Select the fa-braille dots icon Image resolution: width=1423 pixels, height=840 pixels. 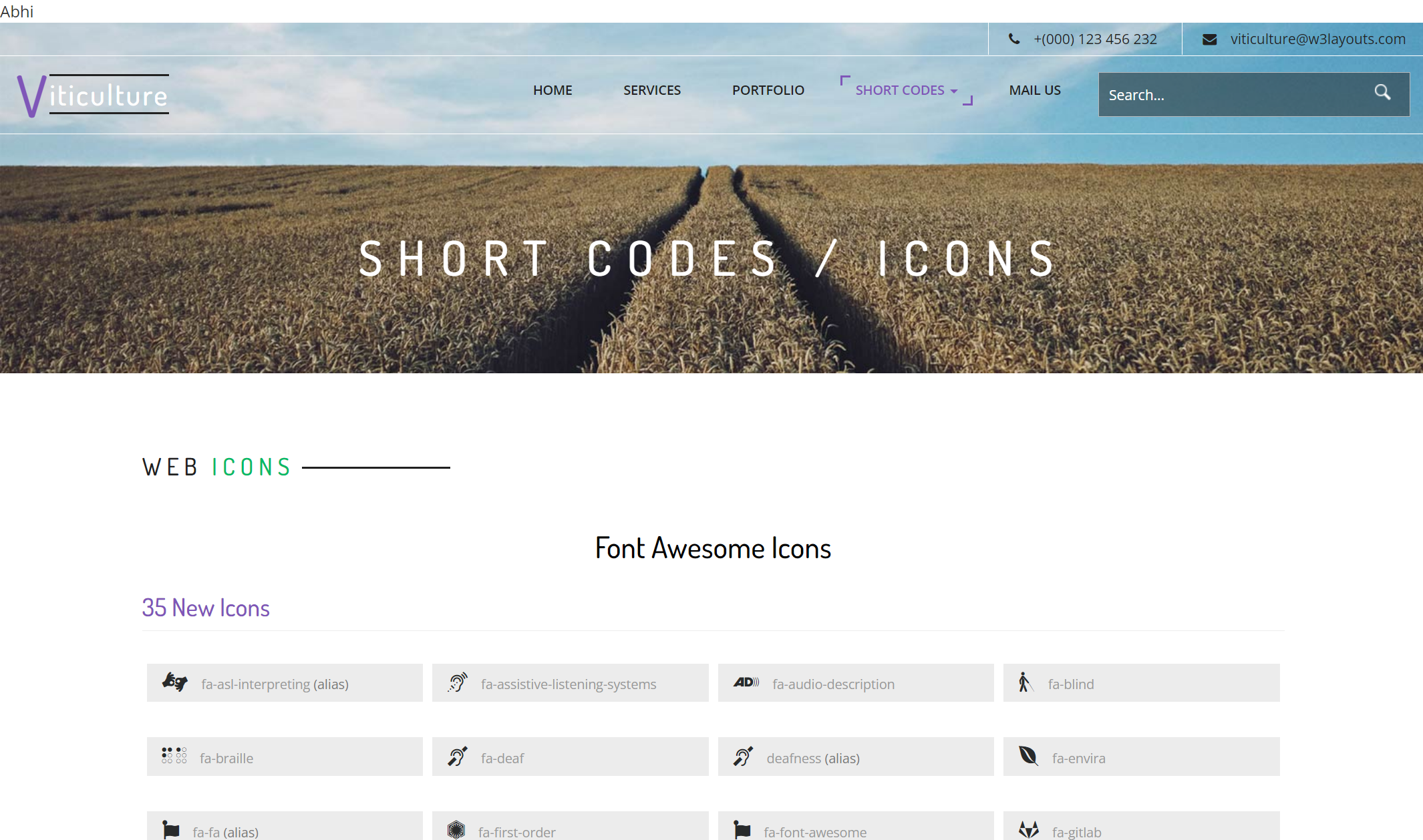(174, 756)
